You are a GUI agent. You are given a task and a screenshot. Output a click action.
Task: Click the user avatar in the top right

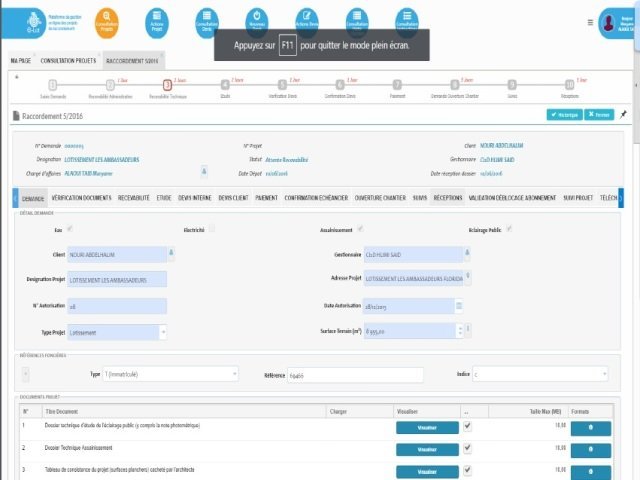coord(609,21)
